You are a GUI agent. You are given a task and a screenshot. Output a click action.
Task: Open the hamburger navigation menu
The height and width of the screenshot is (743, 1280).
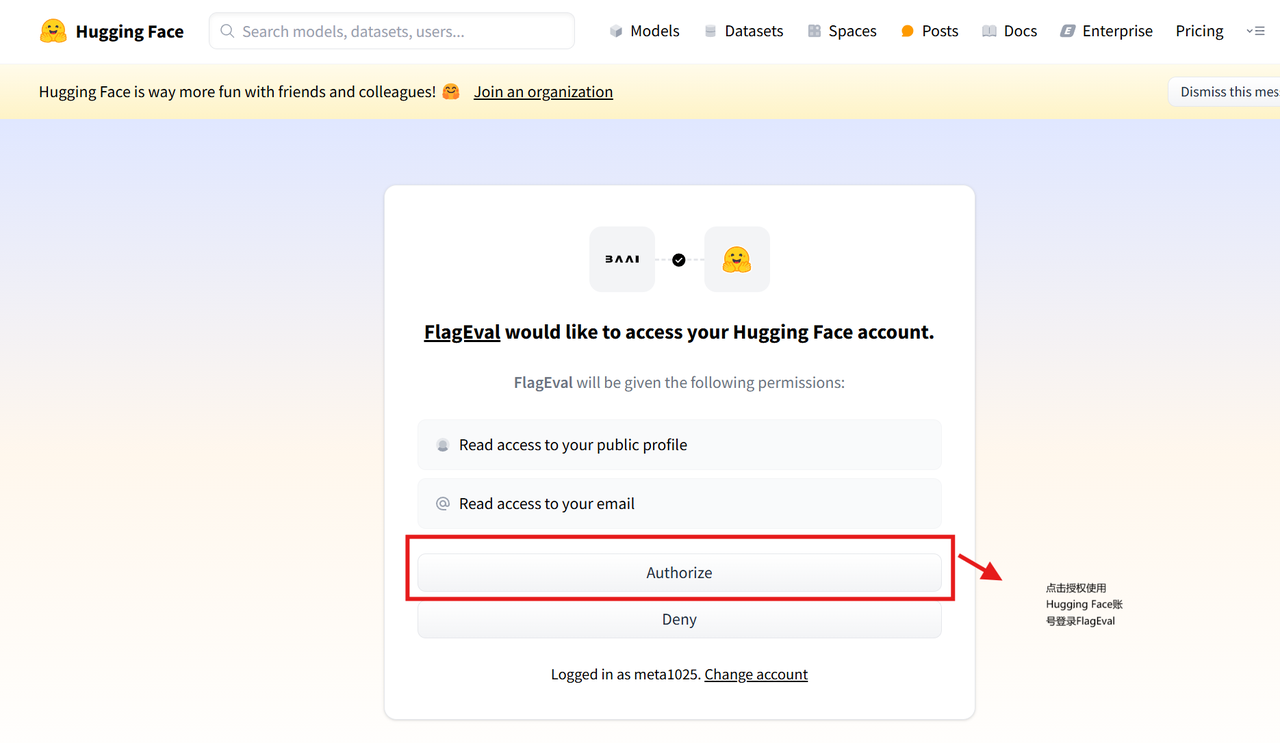point(1256,31)
